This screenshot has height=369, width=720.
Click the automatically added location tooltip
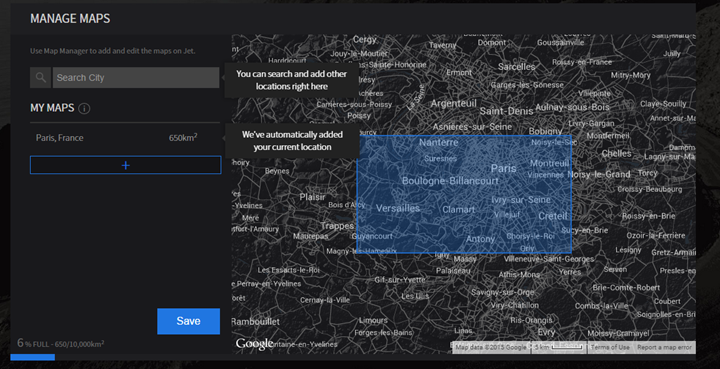pyautogui.click(x=292, y=141)
